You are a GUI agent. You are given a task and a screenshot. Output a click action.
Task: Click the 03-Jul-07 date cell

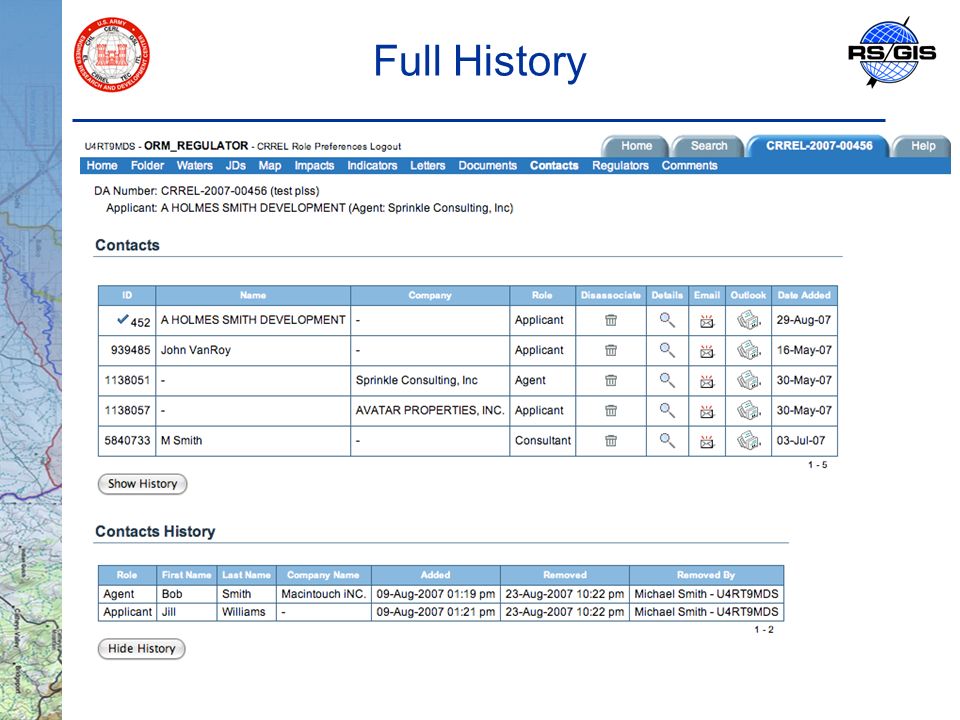[804, 440]
